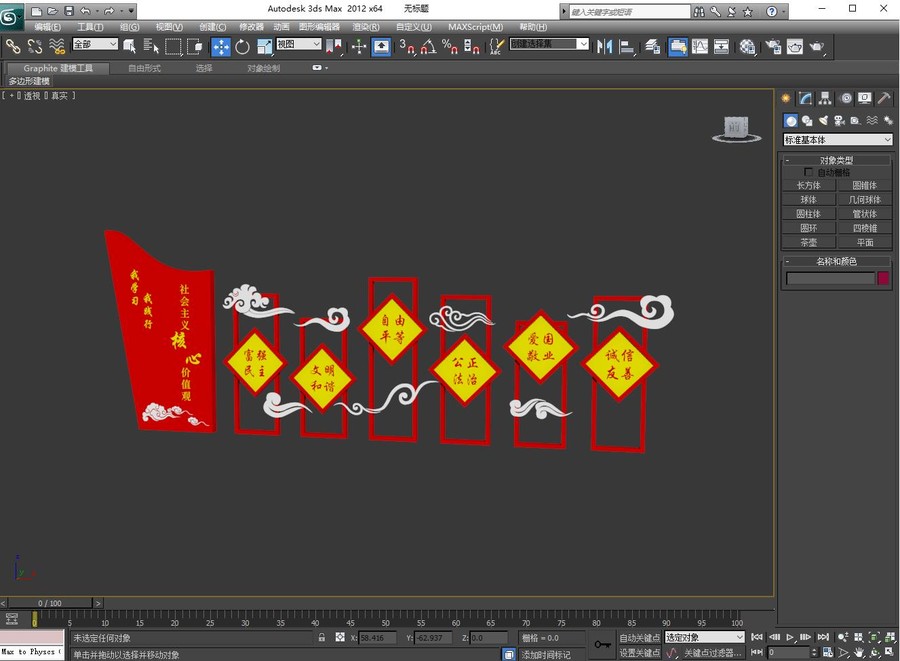Screen dimensions: 900x661
Task: Enable the AutoGrid checkbox
Action: pos(808,172)
